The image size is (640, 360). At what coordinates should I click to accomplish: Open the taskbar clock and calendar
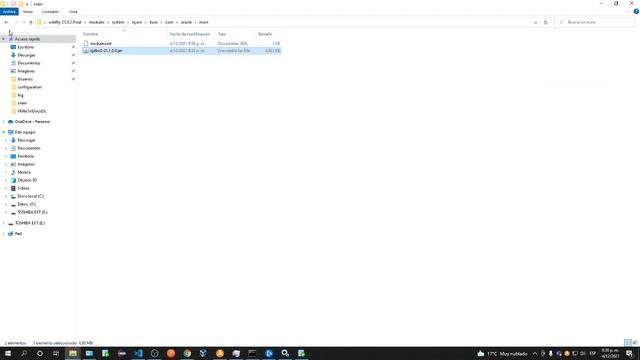610,353
